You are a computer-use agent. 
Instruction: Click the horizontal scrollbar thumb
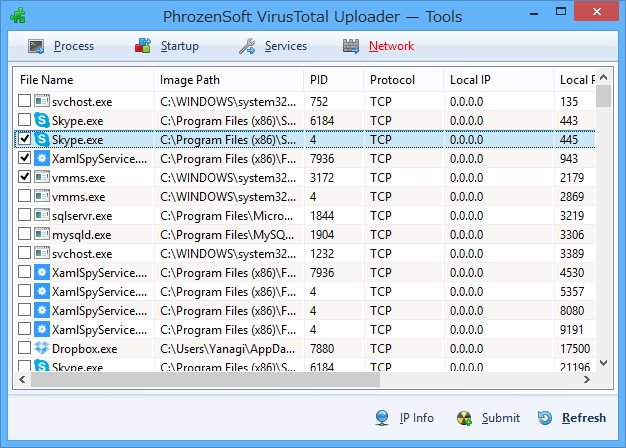click(206, 380)
